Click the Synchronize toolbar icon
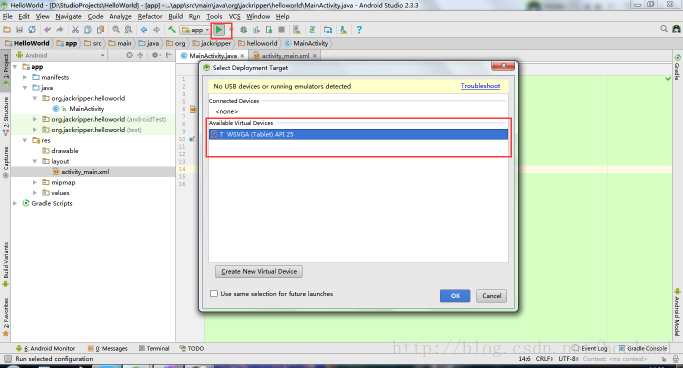This screenshot has height=368, width=683. (x=32, y=30)
